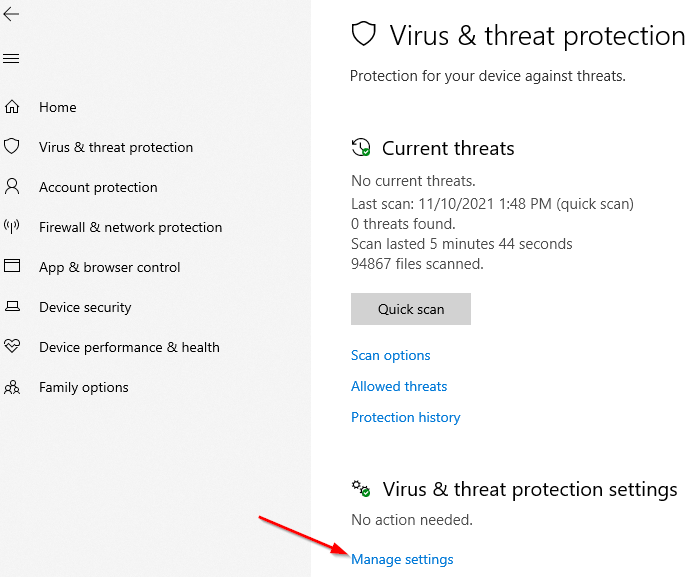Open the hamburger navigation menu

tap(11, 58)
